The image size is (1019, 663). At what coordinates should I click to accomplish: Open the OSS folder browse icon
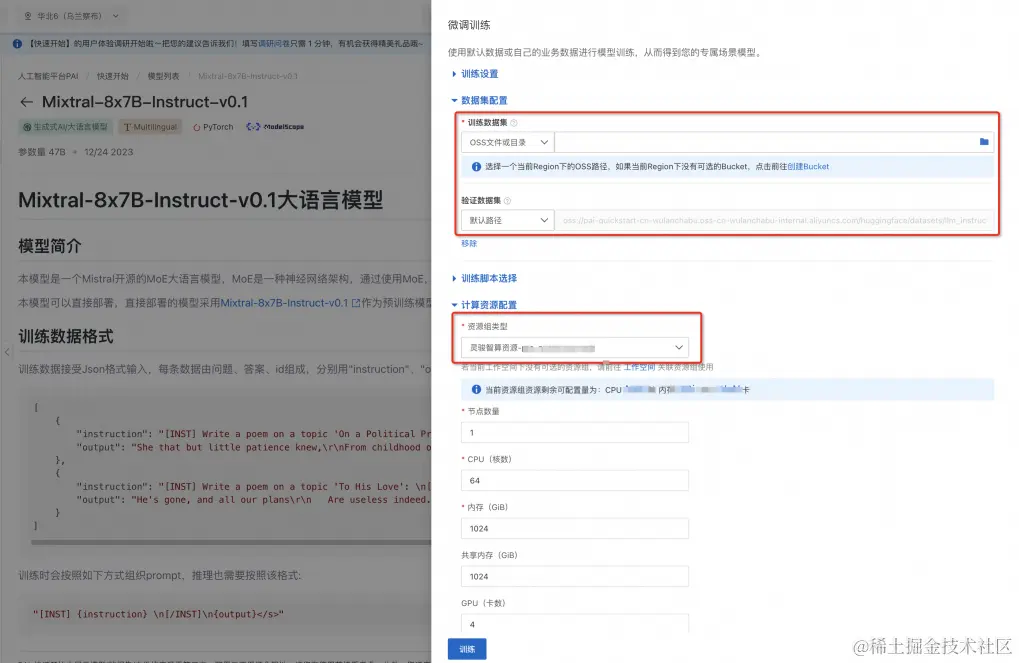pyautogui.click(x=984, y=142)
